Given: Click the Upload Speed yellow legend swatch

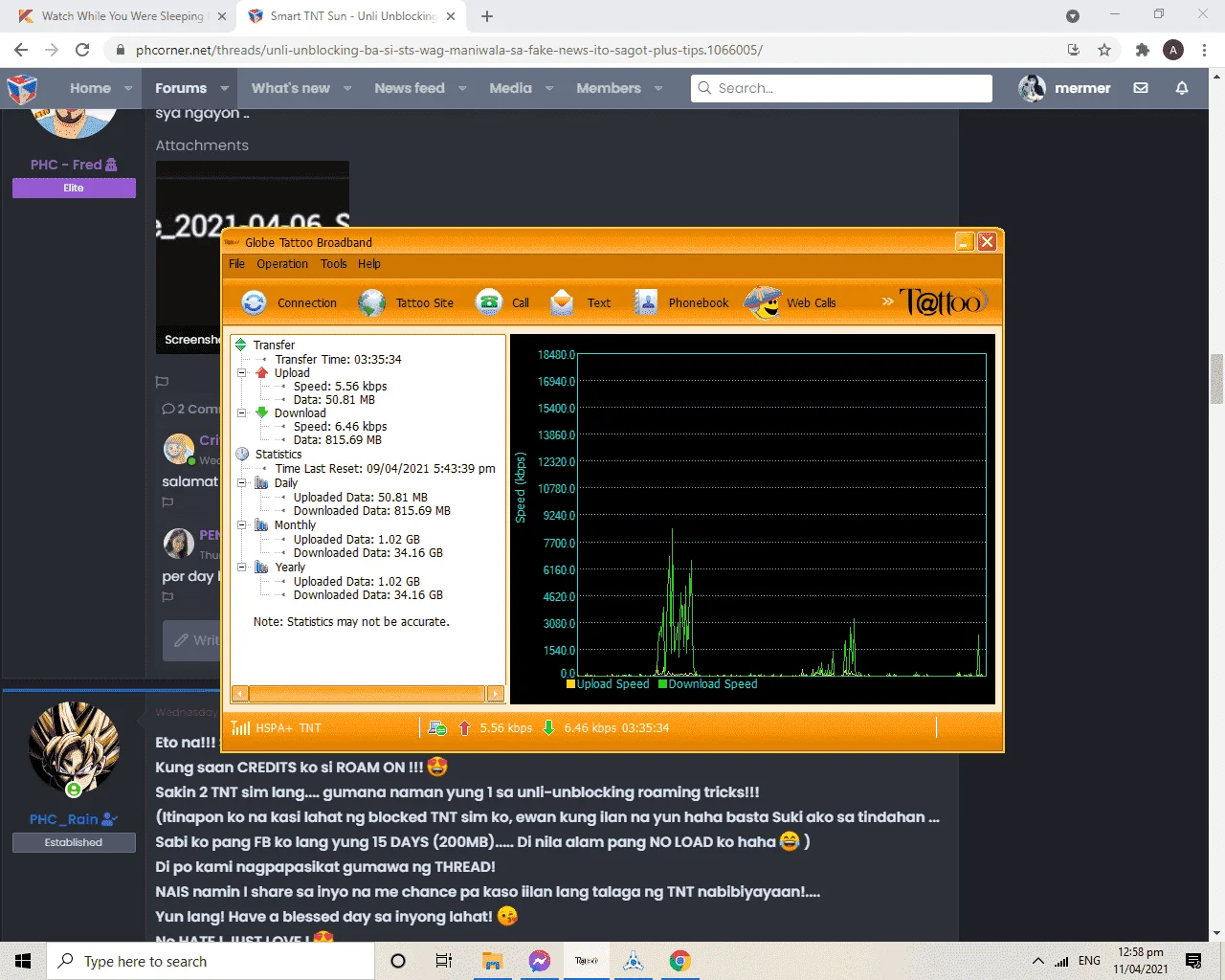Looking at the screenshot, I should (570, 684).
